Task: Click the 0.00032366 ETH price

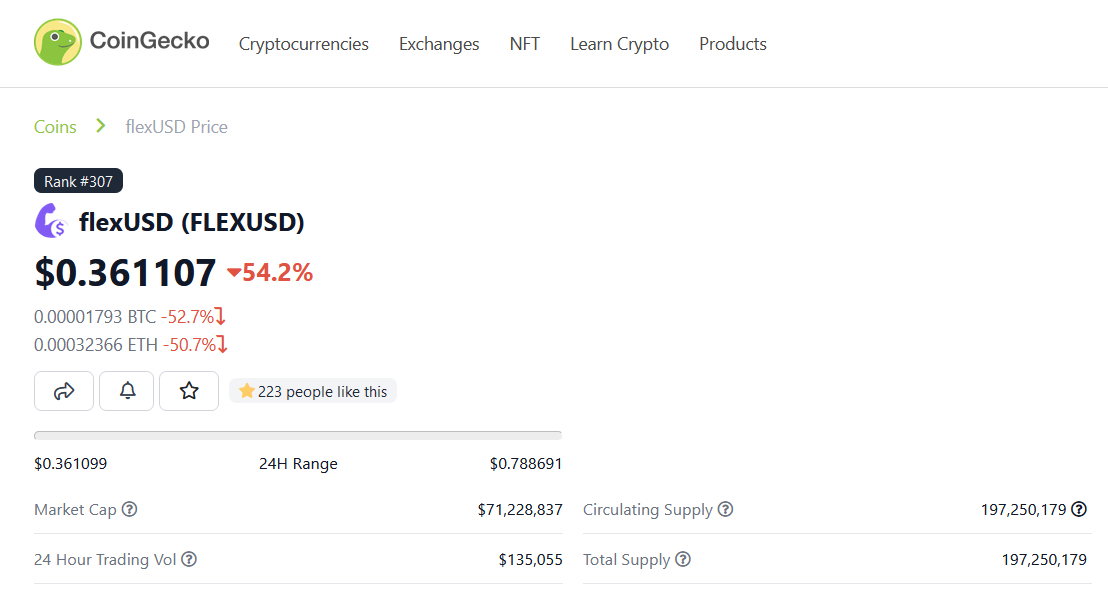Action: click(96, 345)
